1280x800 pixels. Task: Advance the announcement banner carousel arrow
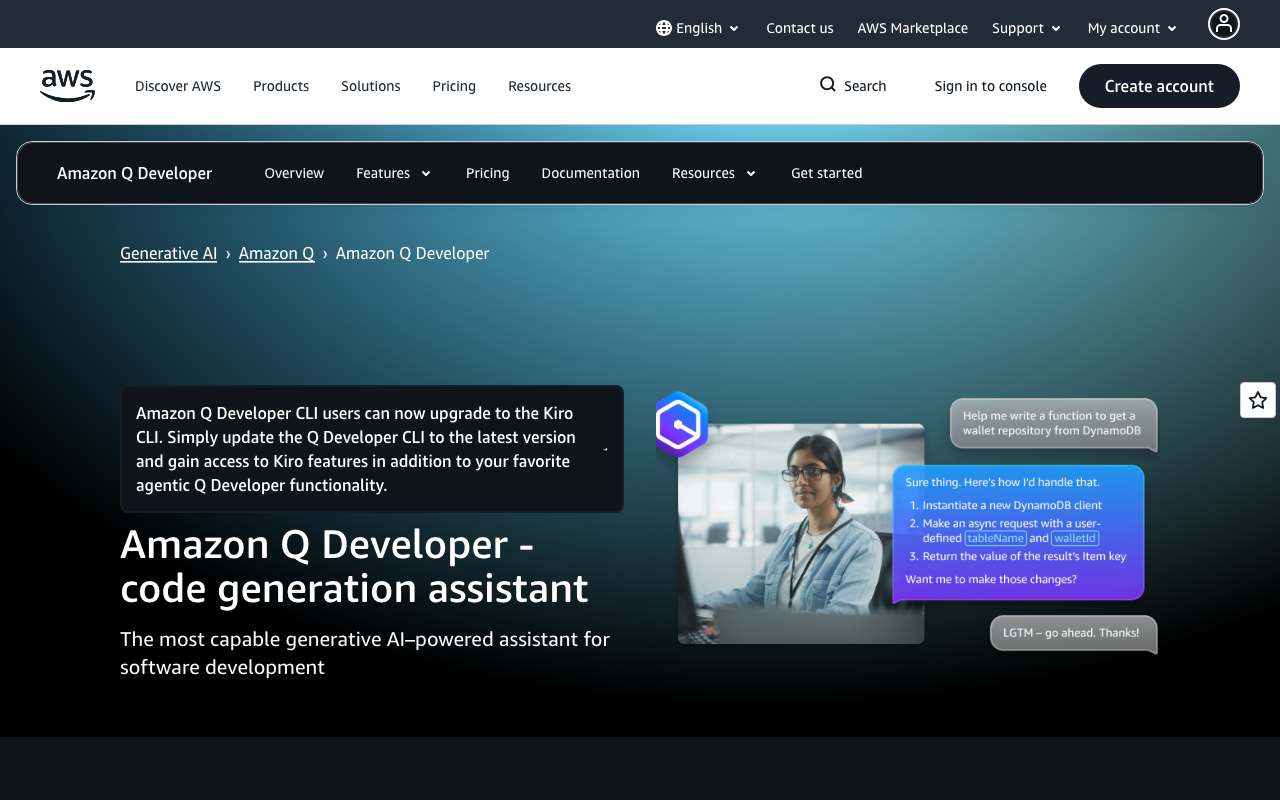click(605, 450)
